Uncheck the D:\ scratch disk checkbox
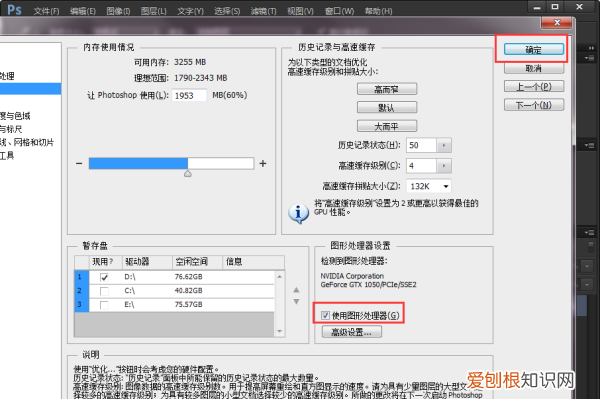This screenshot has height=399, width=600. [x=104, y=277]
